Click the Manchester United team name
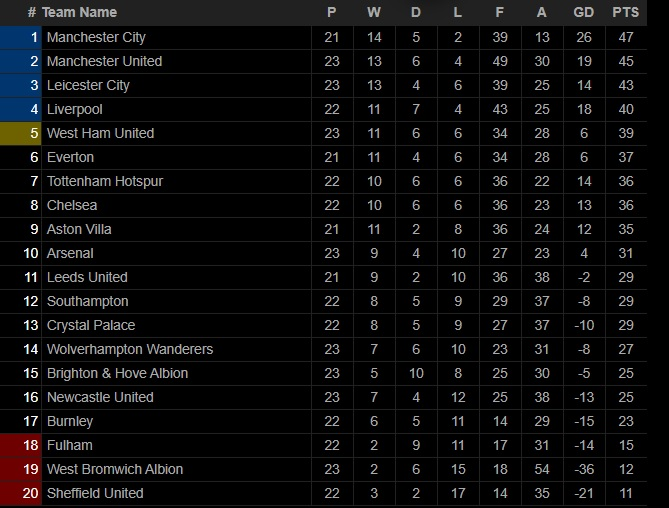This screenshot has height=508, width=669. pyautogui.click(x=104, y=61)
